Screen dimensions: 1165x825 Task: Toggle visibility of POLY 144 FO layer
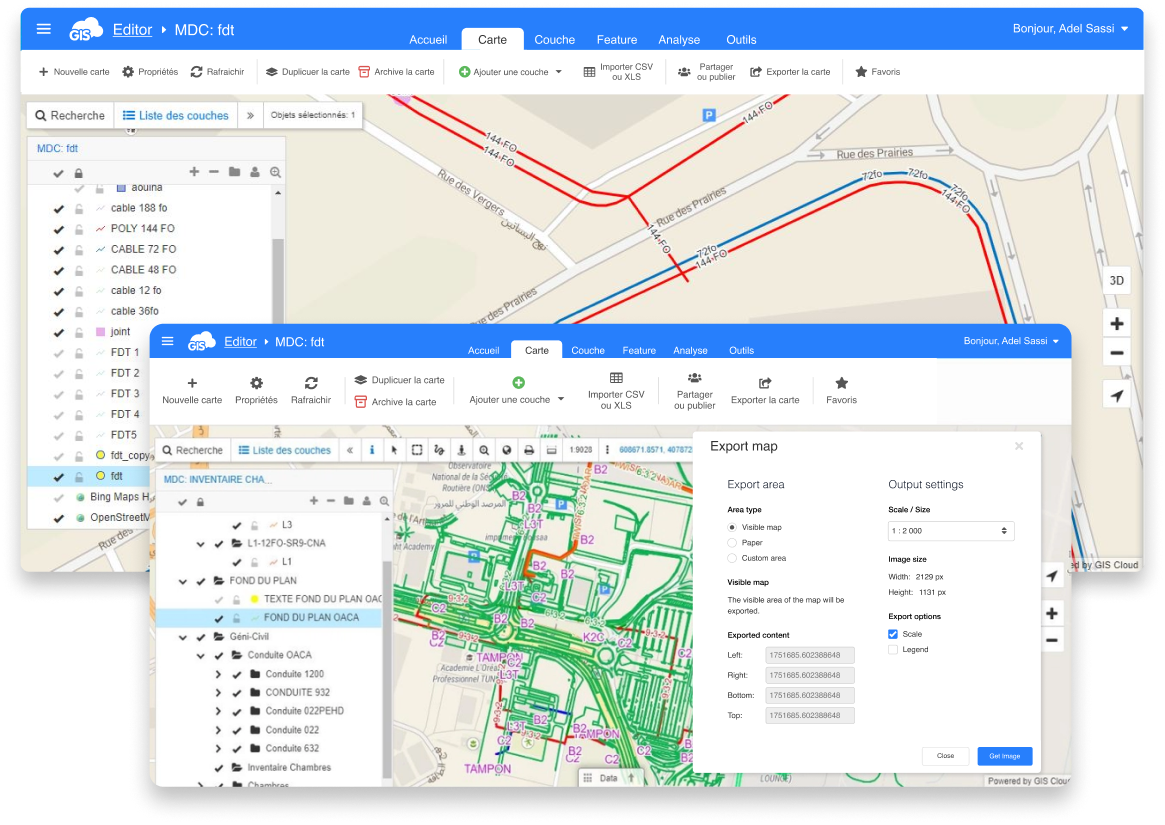59,229
